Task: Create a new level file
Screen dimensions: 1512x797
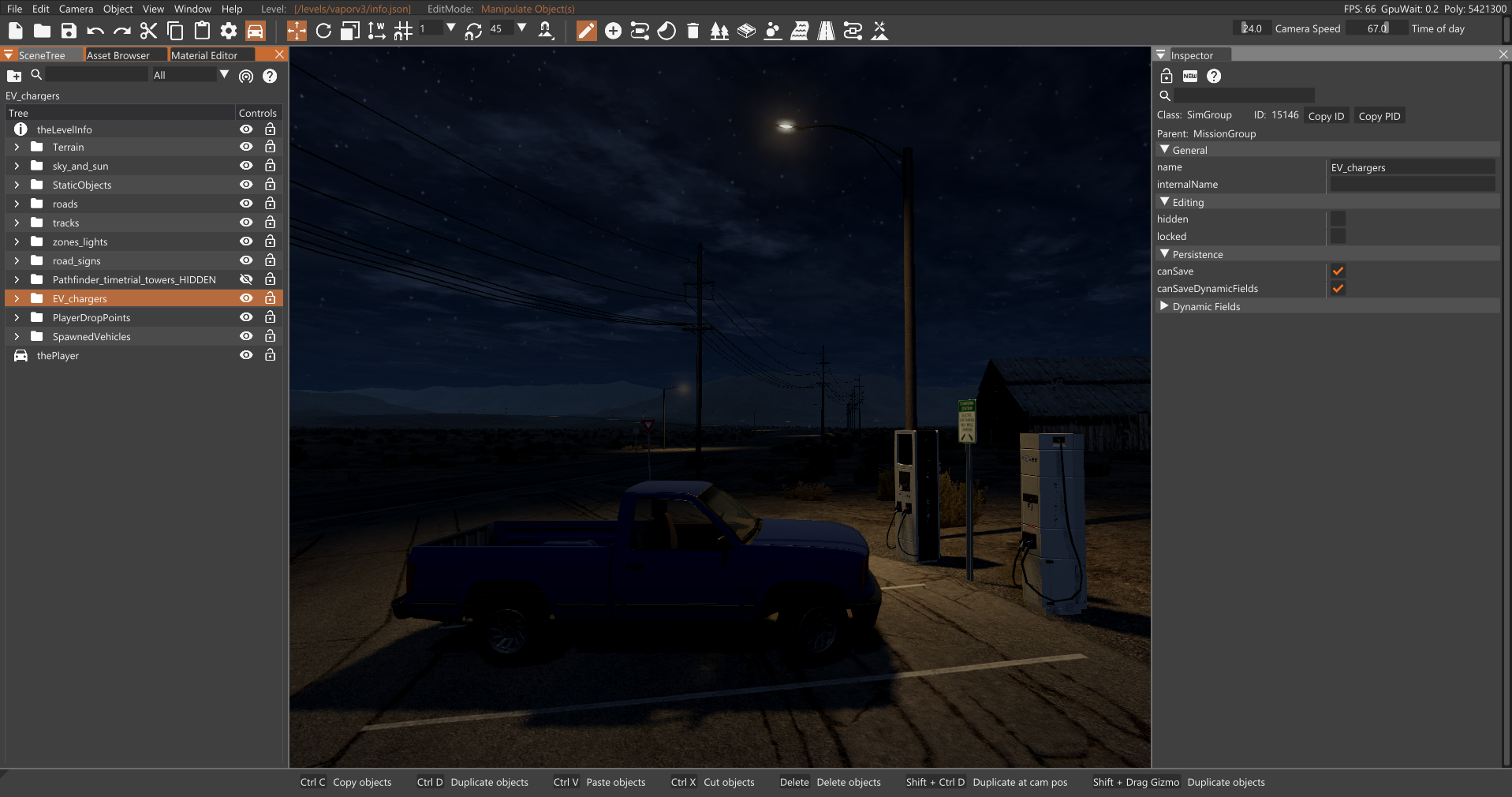Action: pos(15,31)
